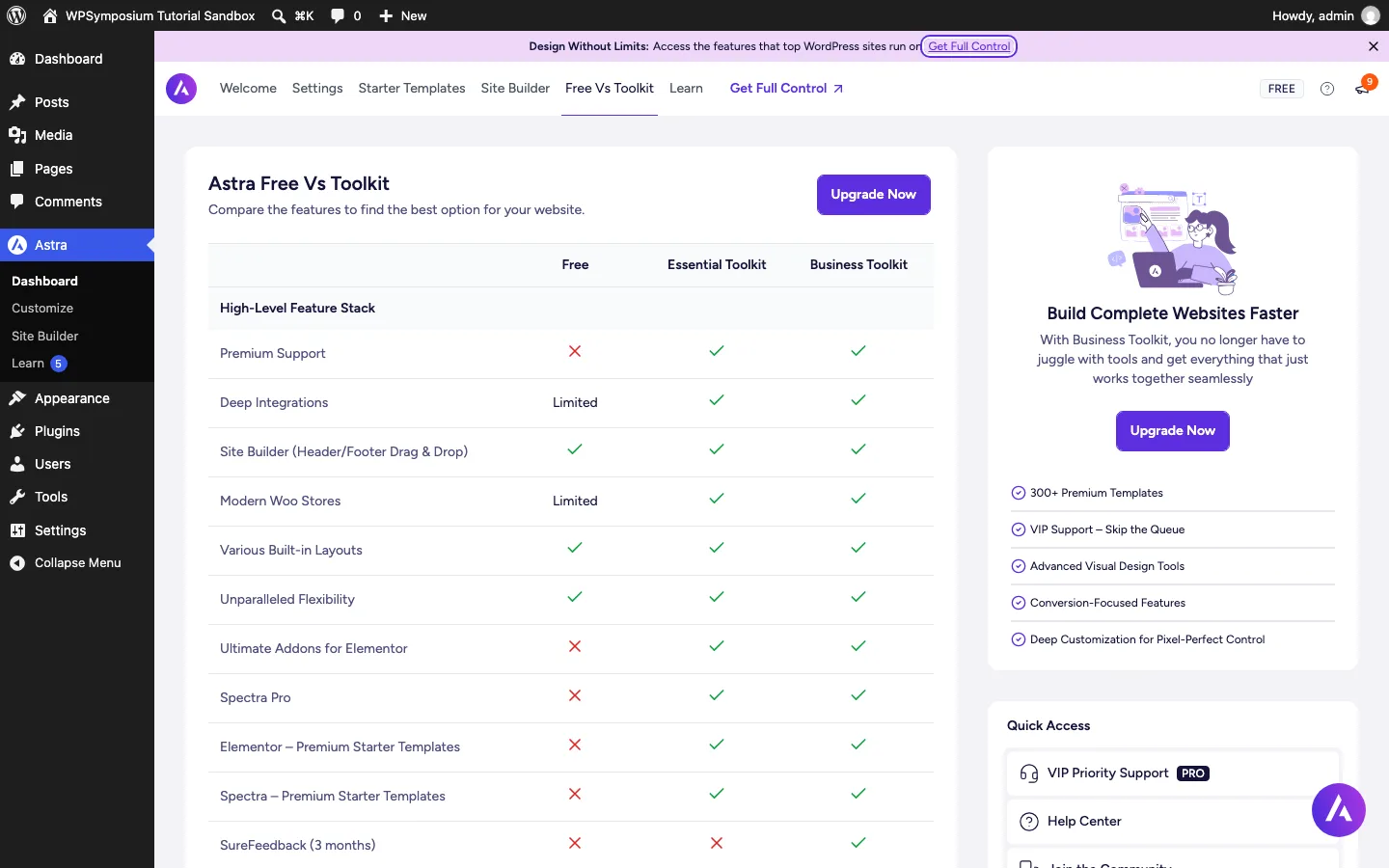Open the Appearance menu
Image resolution: width=1389 pixels, height=868 pixels.
pyautogui.click(x=77, y=398)
